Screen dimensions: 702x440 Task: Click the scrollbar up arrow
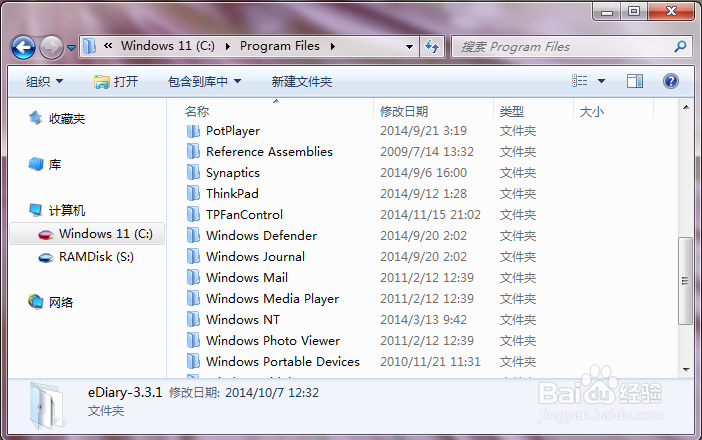click(686, 107)
